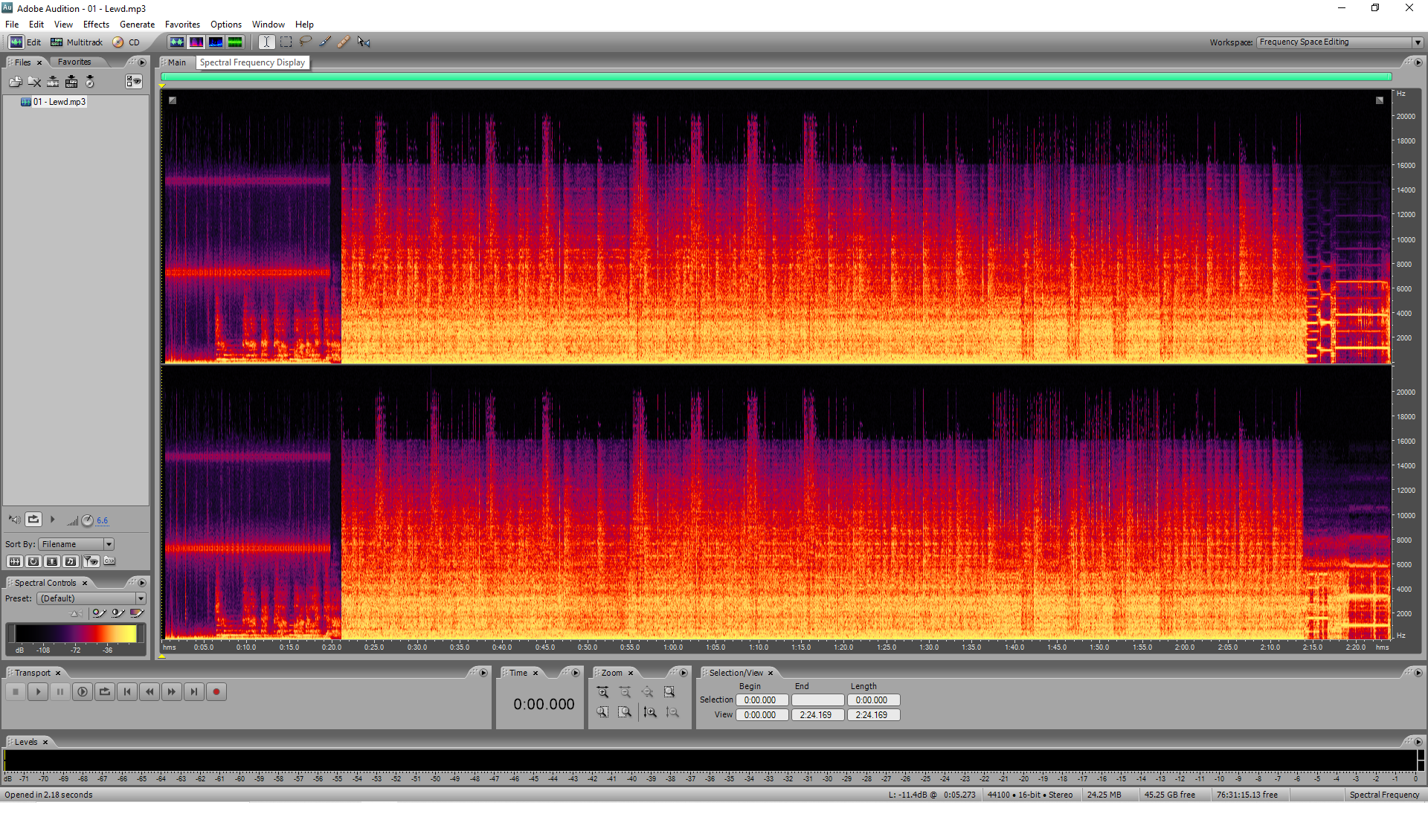Switch to the Spectral Phase Display view
Viewport: 1428px width, 840px height.
pyautogui.click(x=234, y=42)
